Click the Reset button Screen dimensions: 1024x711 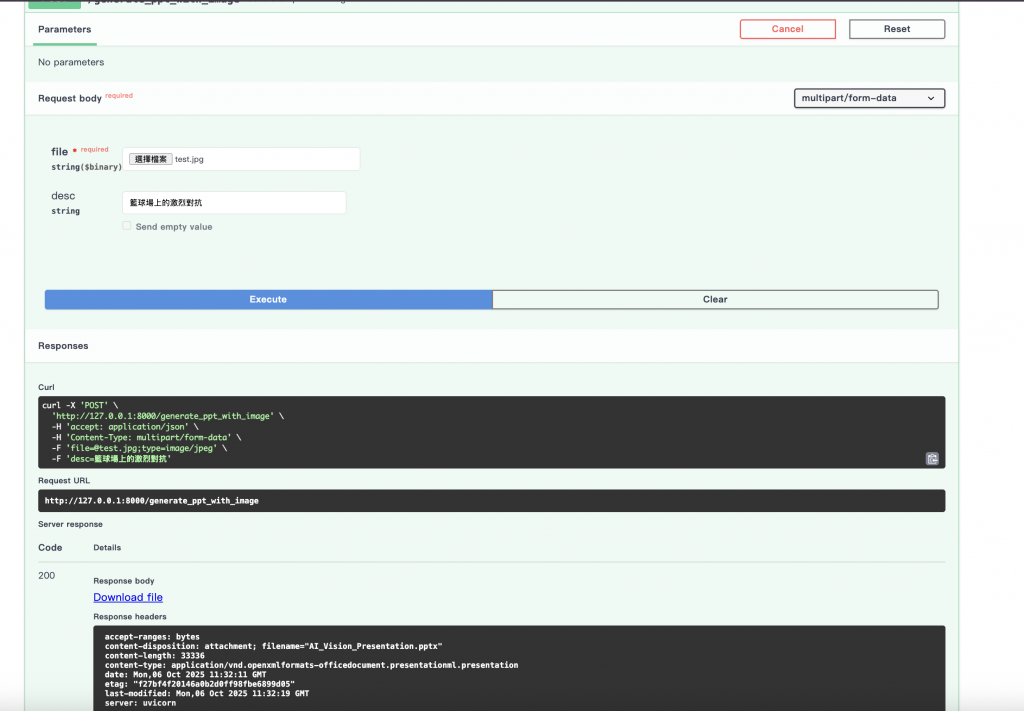896,29
